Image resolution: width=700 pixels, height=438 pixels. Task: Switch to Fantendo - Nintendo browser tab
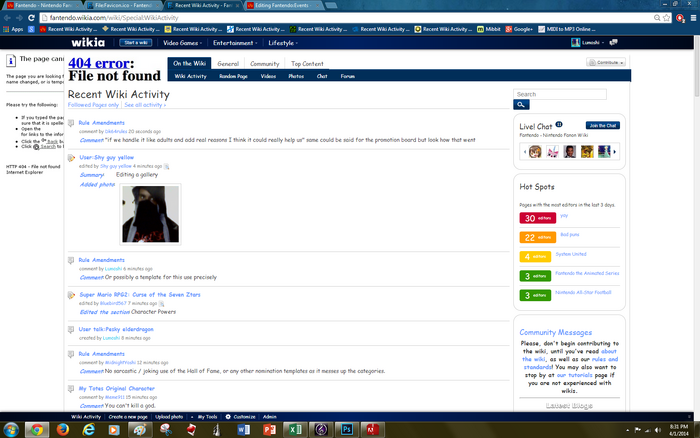[x=42, y=5]
